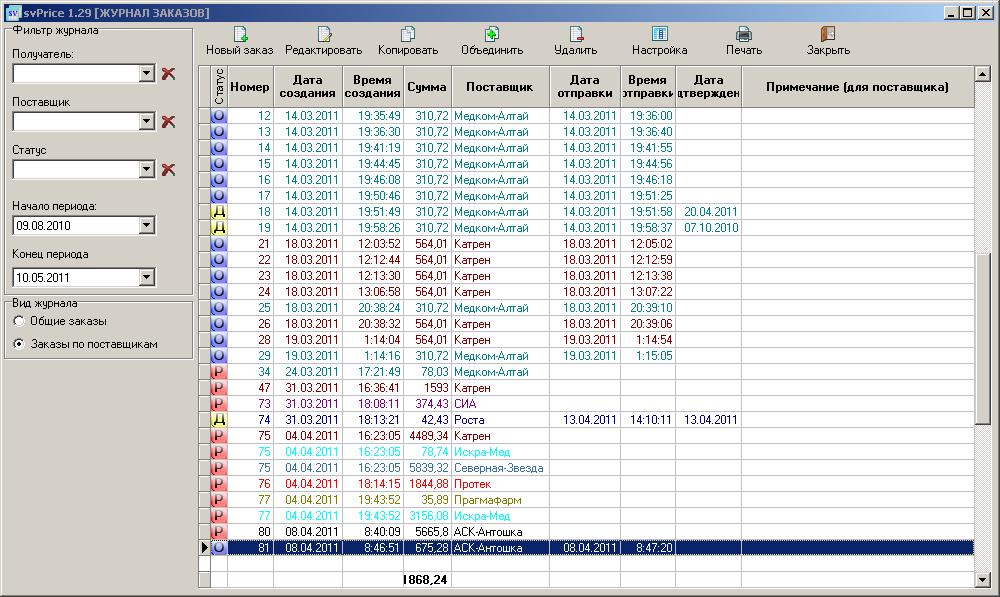Close the journal via Закрыть icon
The height and width of the screenshot is (597, 1000).
click(x=827, y=35)
